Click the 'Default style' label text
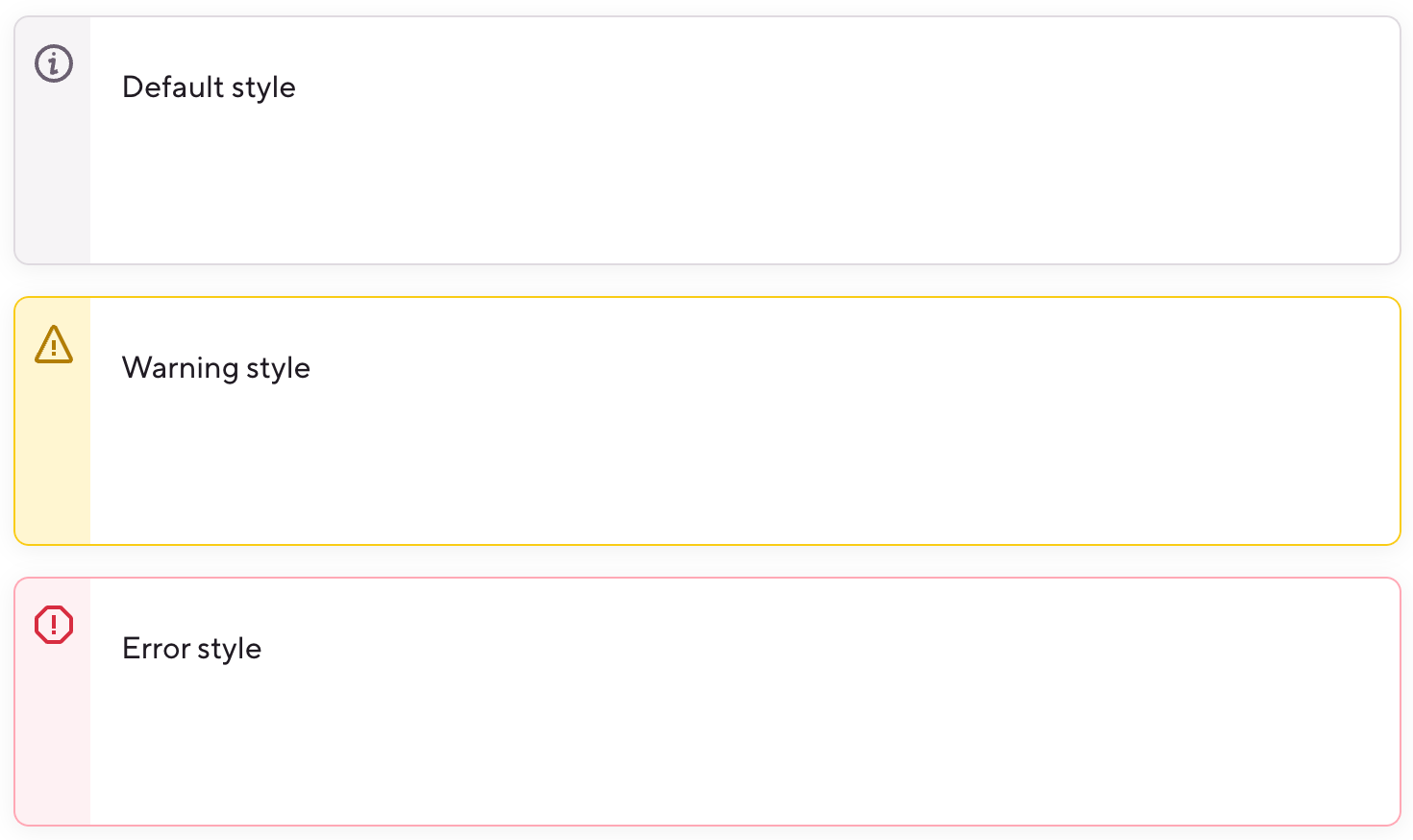Image resolution: width=1413 pixels, height=840 pixels. 209,86
